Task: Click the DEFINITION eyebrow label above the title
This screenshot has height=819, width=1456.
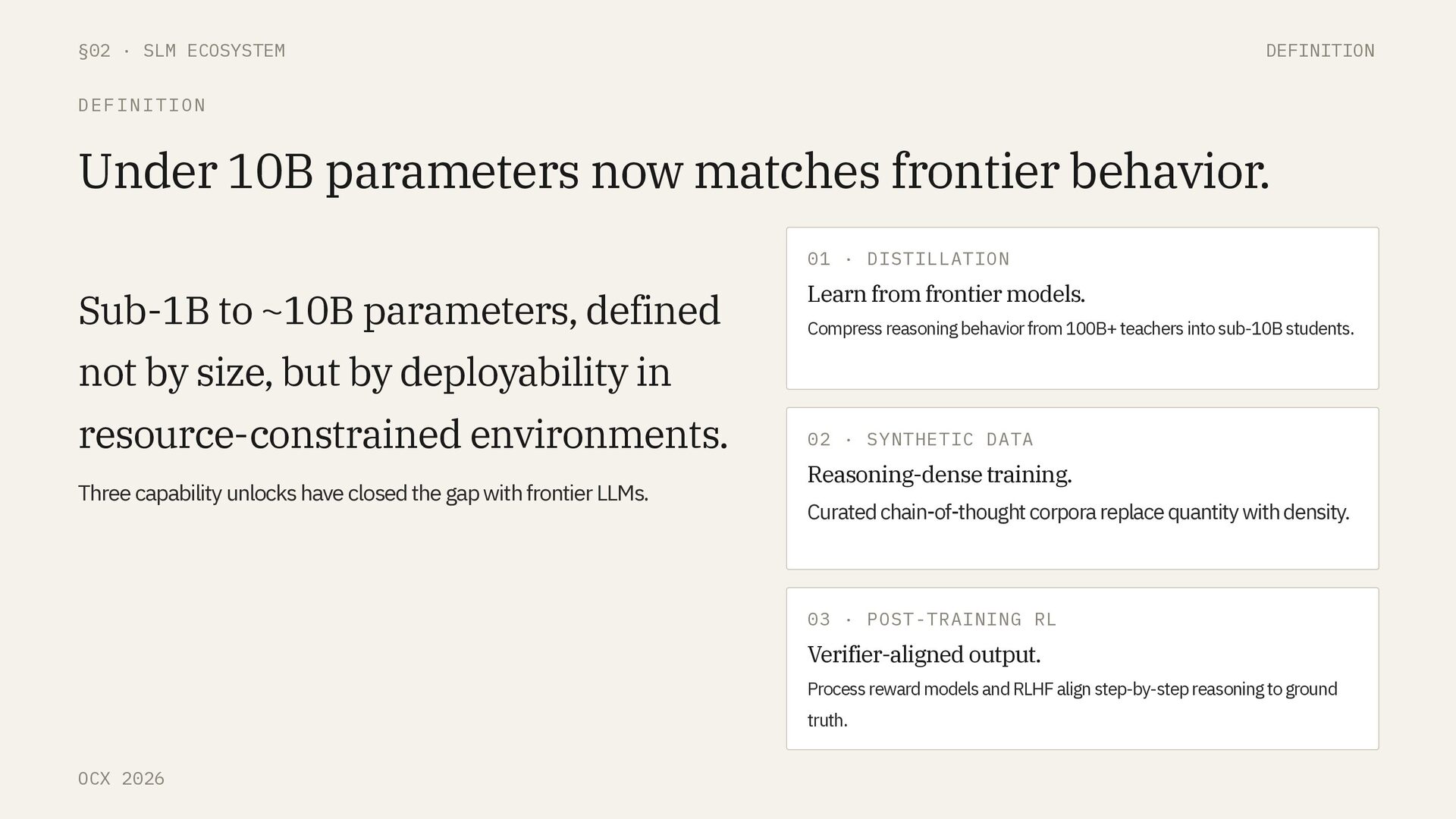Action: (142, 105)
